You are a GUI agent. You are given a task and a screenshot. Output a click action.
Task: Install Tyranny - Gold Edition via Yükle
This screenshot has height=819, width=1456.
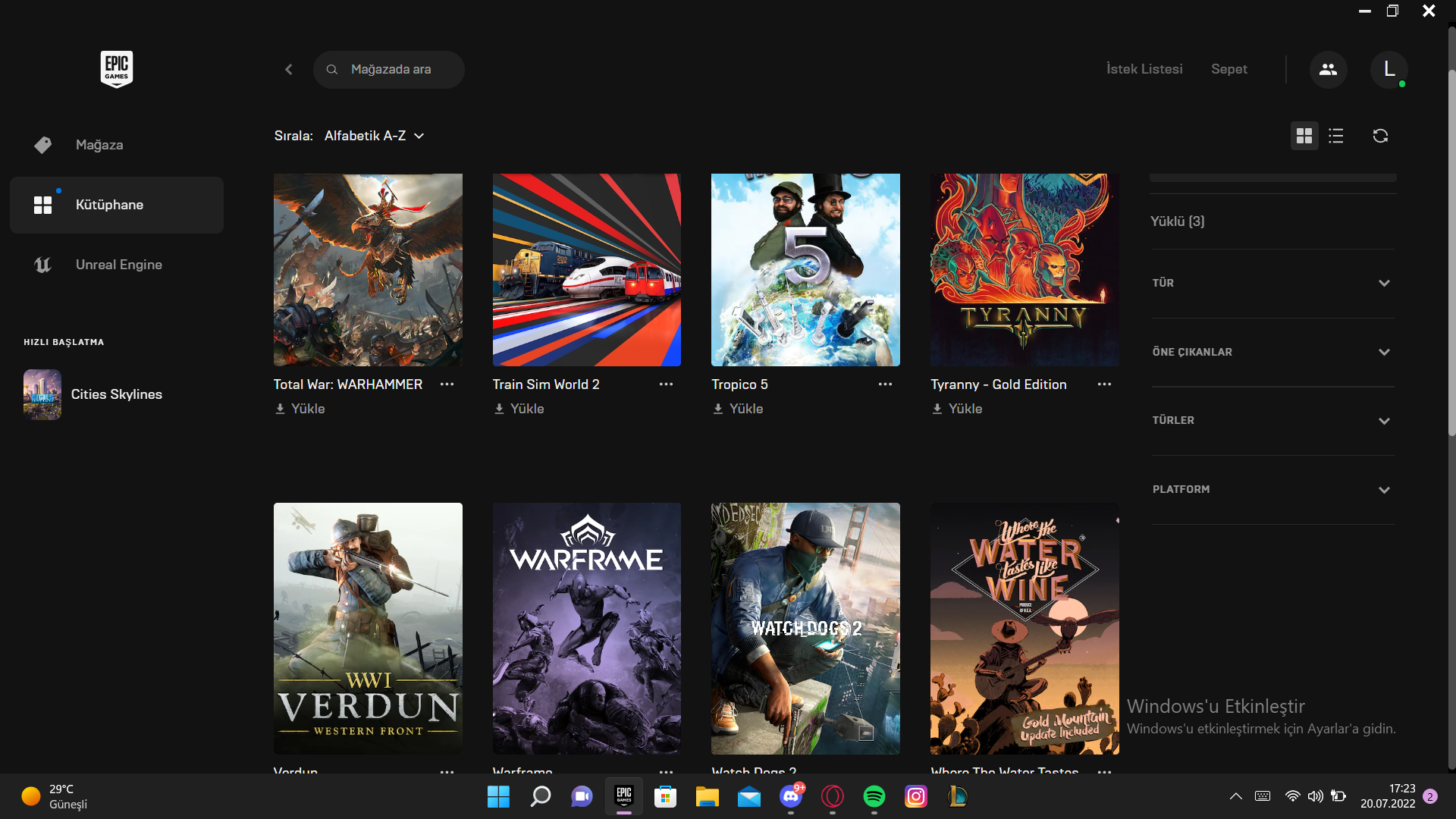coord(957,409)
